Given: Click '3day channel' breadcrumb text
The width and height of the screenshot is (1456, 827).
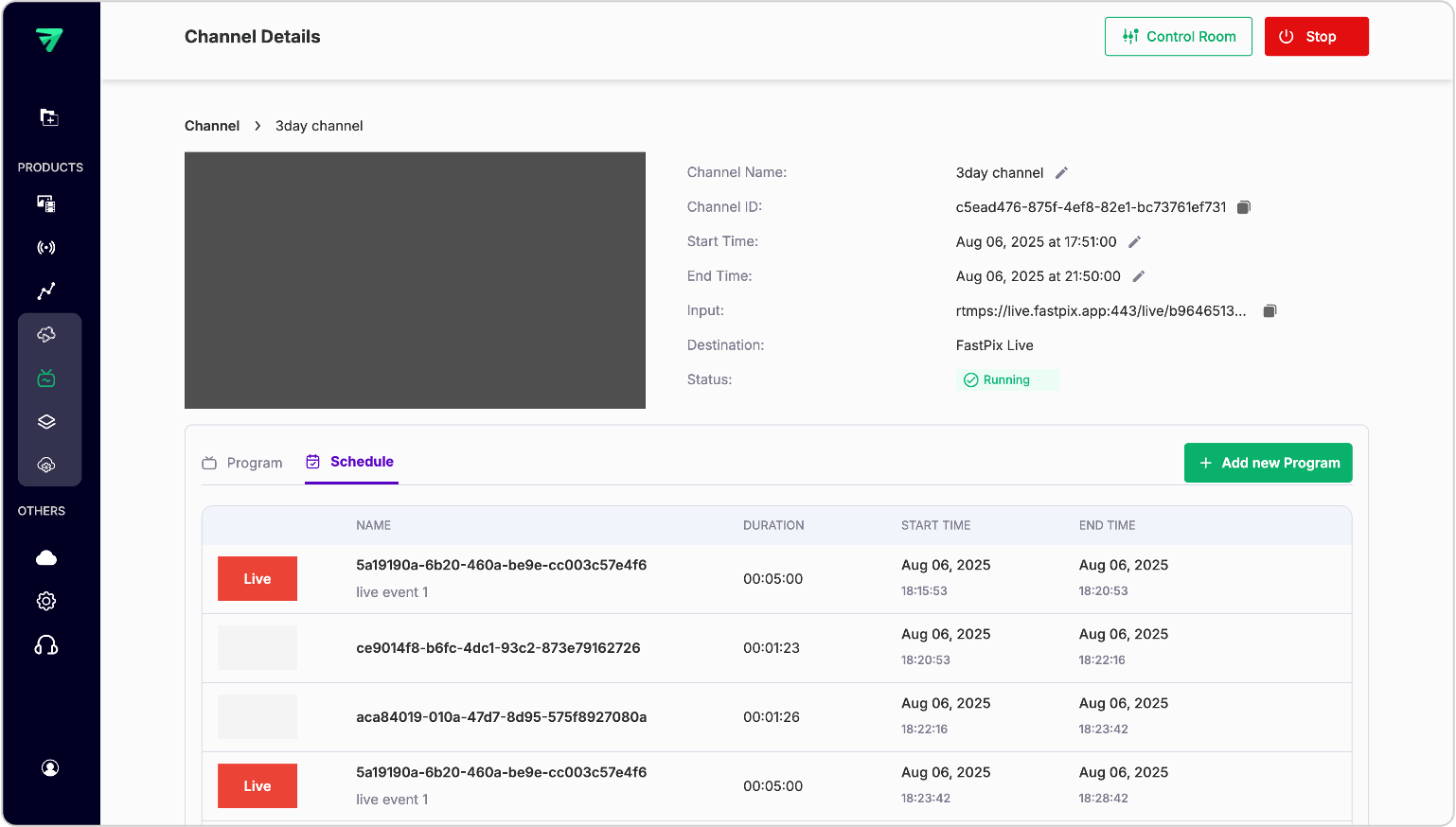Looking at the screenshot, I should (x=319, y=126).
